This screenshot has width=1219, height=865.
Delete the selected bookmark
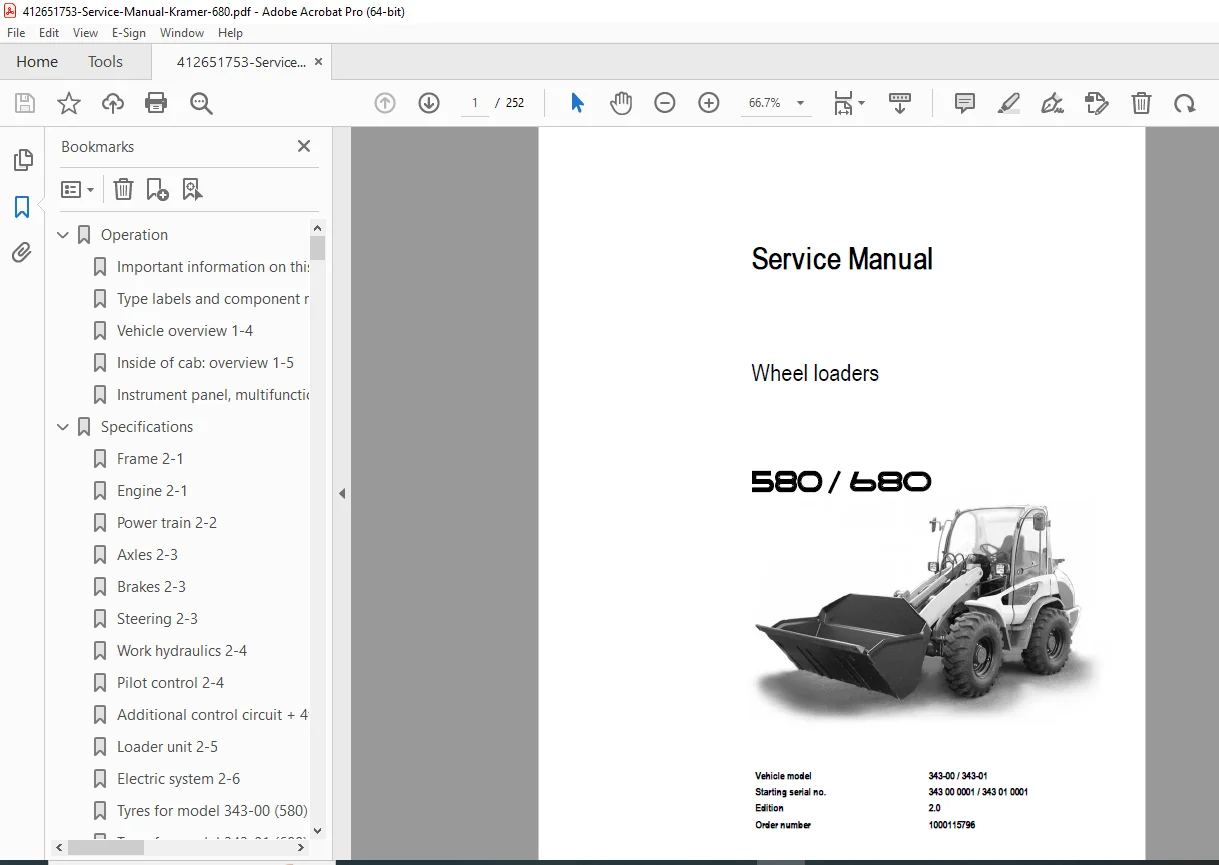point(123,189)
